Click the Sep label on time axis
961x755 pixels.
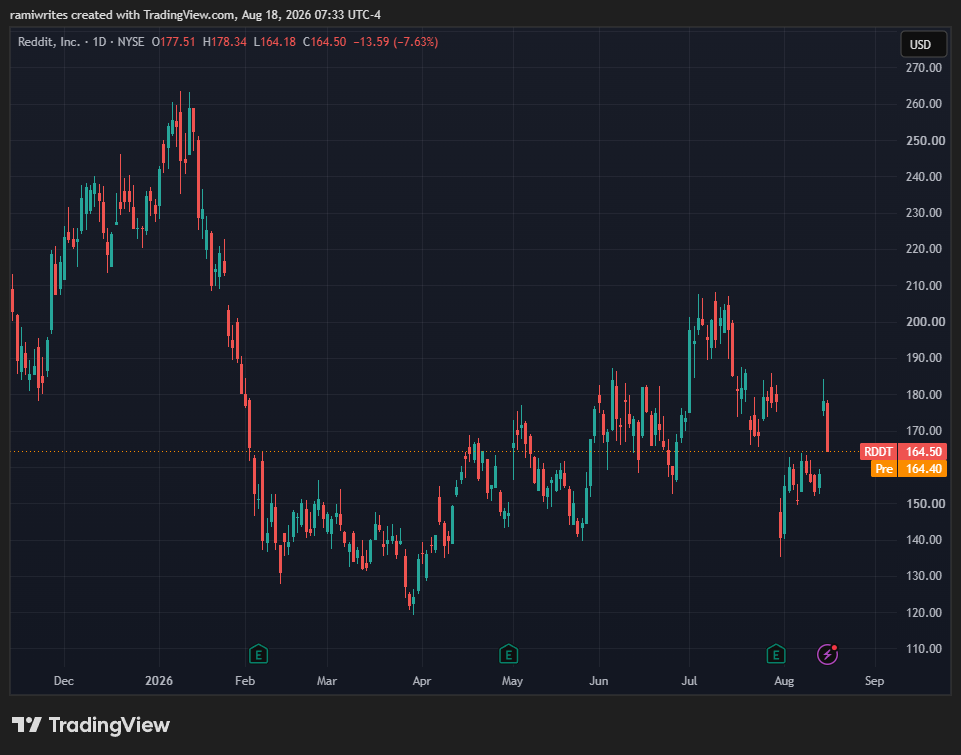875,681
